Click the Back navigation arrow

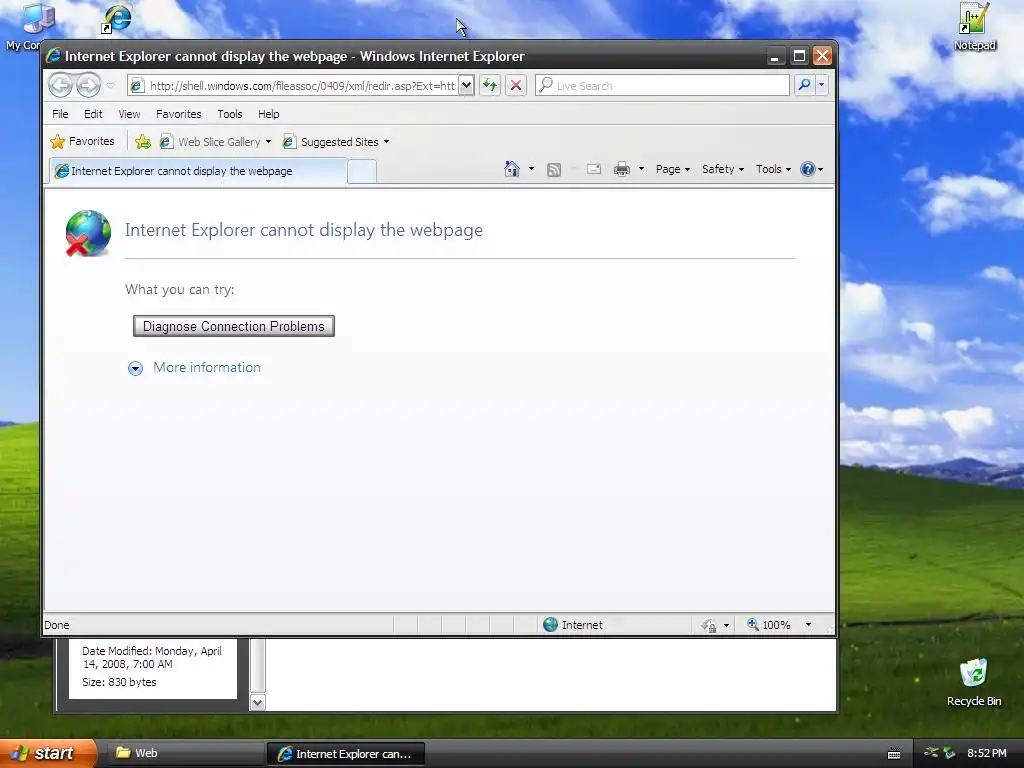point(61,86)
